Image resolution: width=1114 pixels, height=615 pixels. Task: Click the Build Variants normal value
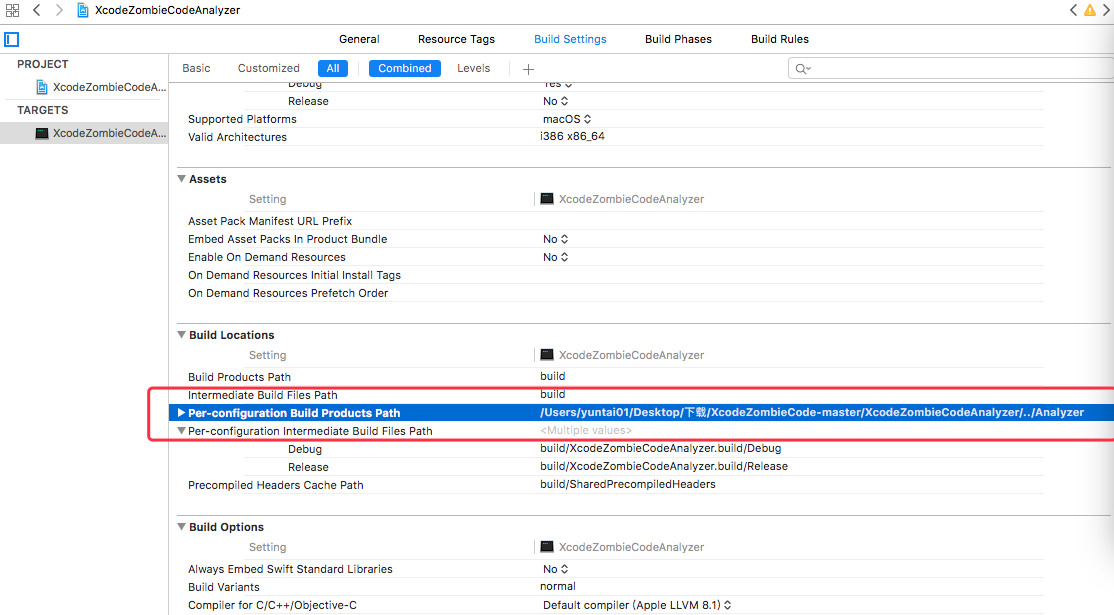[558, 586]
